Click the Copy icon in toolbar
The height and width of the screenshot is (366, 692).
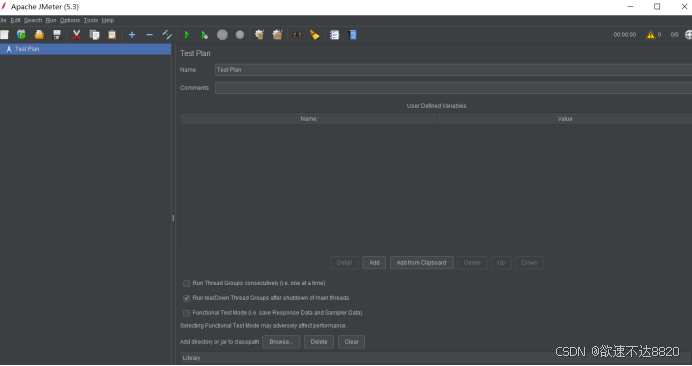coord(94,34)
